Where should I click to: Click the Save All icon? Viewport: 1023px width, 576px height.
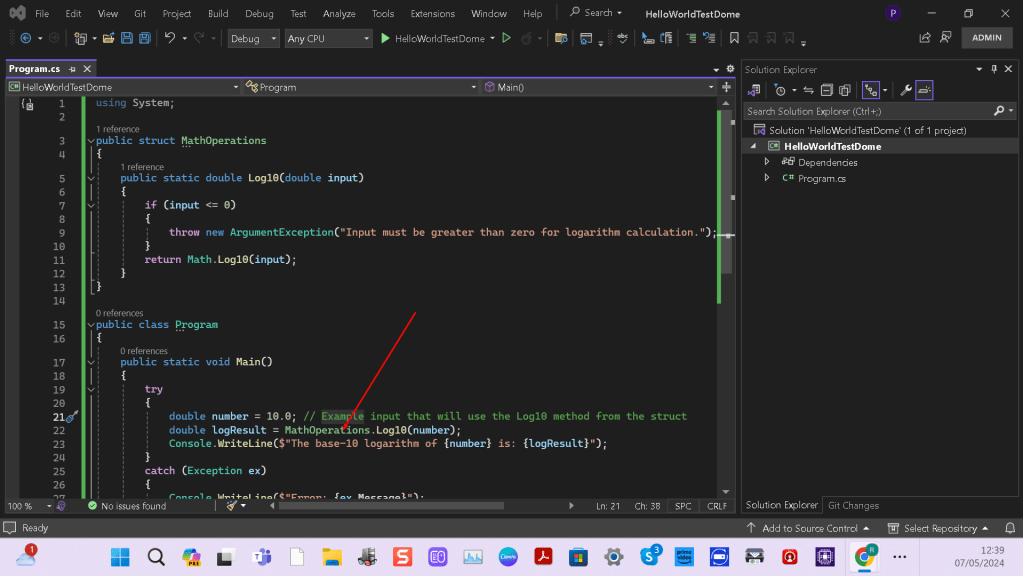pos(145,38)
